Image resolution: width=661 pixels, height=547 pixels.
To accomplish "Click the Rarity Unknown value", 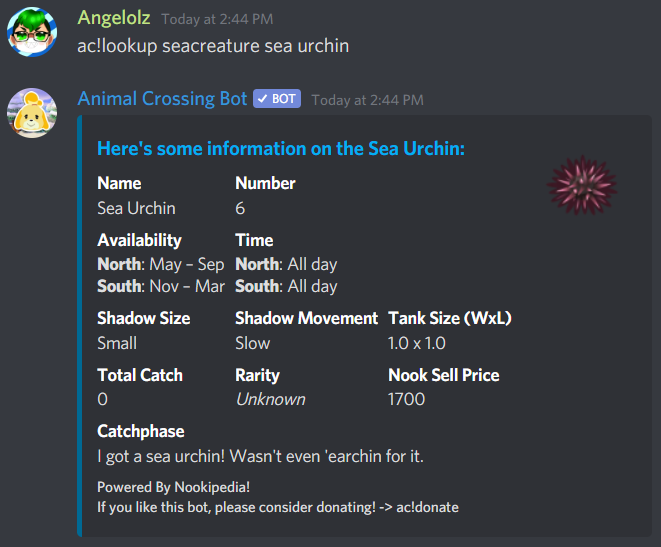I will (270, 399).
